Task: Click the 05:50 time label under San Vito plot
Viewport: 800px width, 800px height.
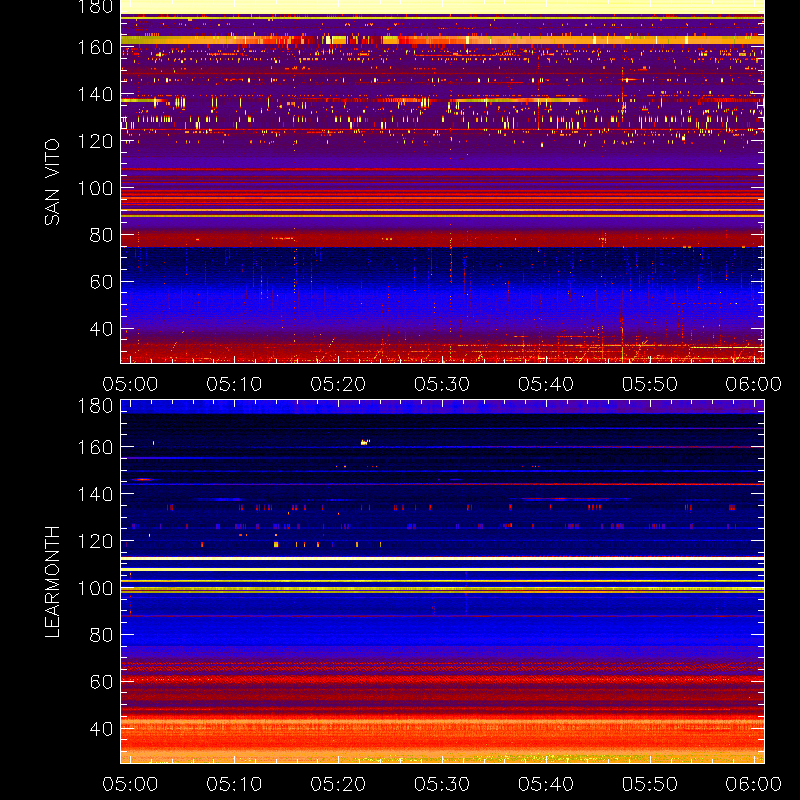Action: tap(649, 384)
